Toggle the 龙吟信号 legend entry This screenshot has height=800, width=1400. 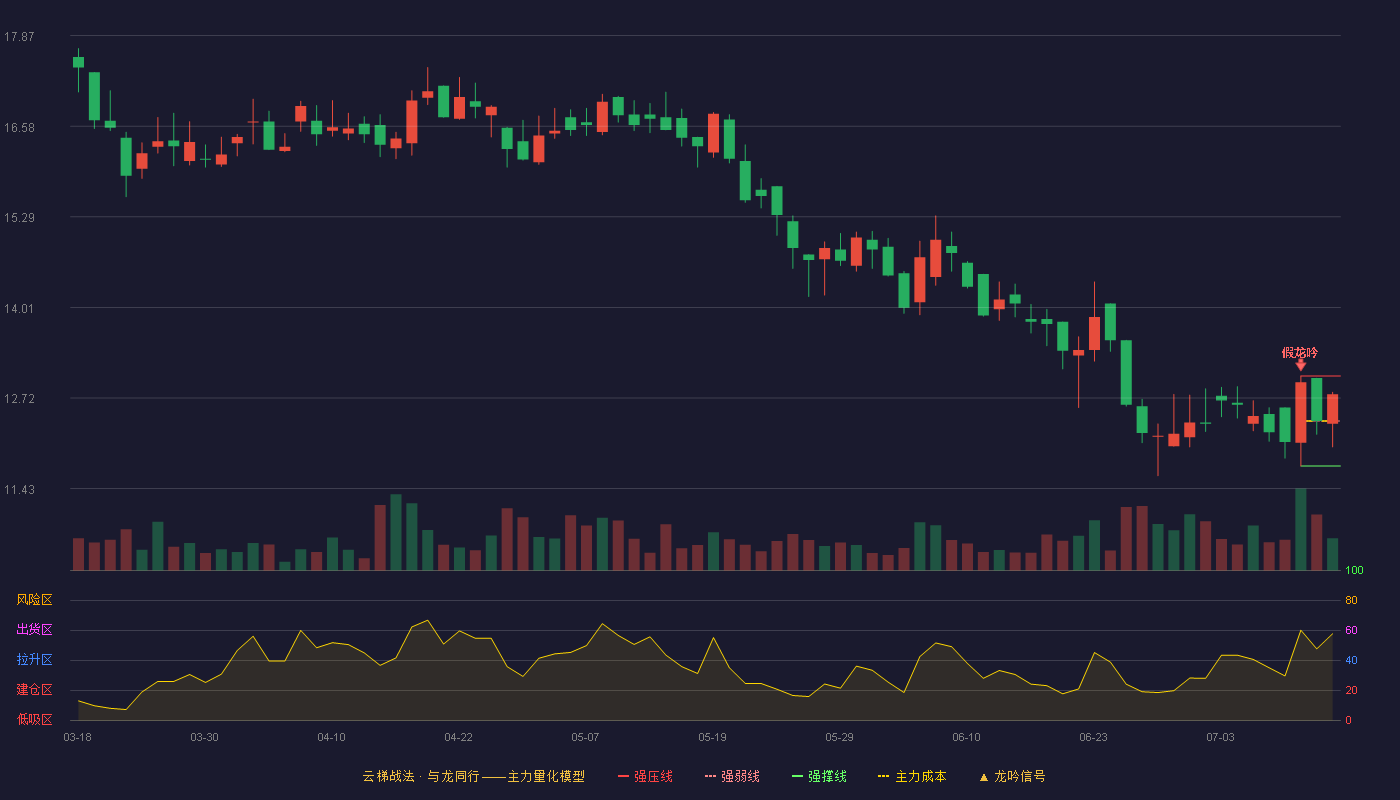1011,776
